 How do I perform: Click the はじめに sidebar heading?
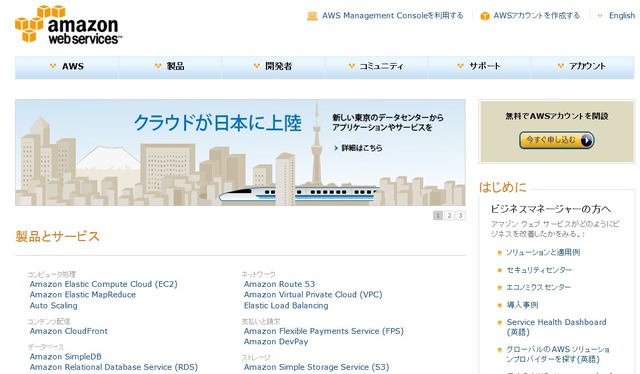tap(503, 187)
